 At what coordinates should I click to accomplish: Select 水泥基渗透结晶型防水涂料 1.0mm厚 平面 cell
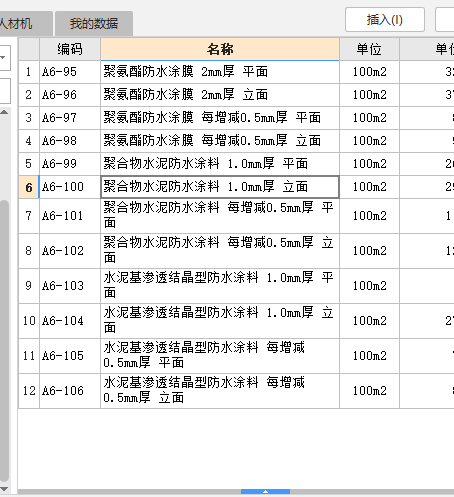(220, 286)
